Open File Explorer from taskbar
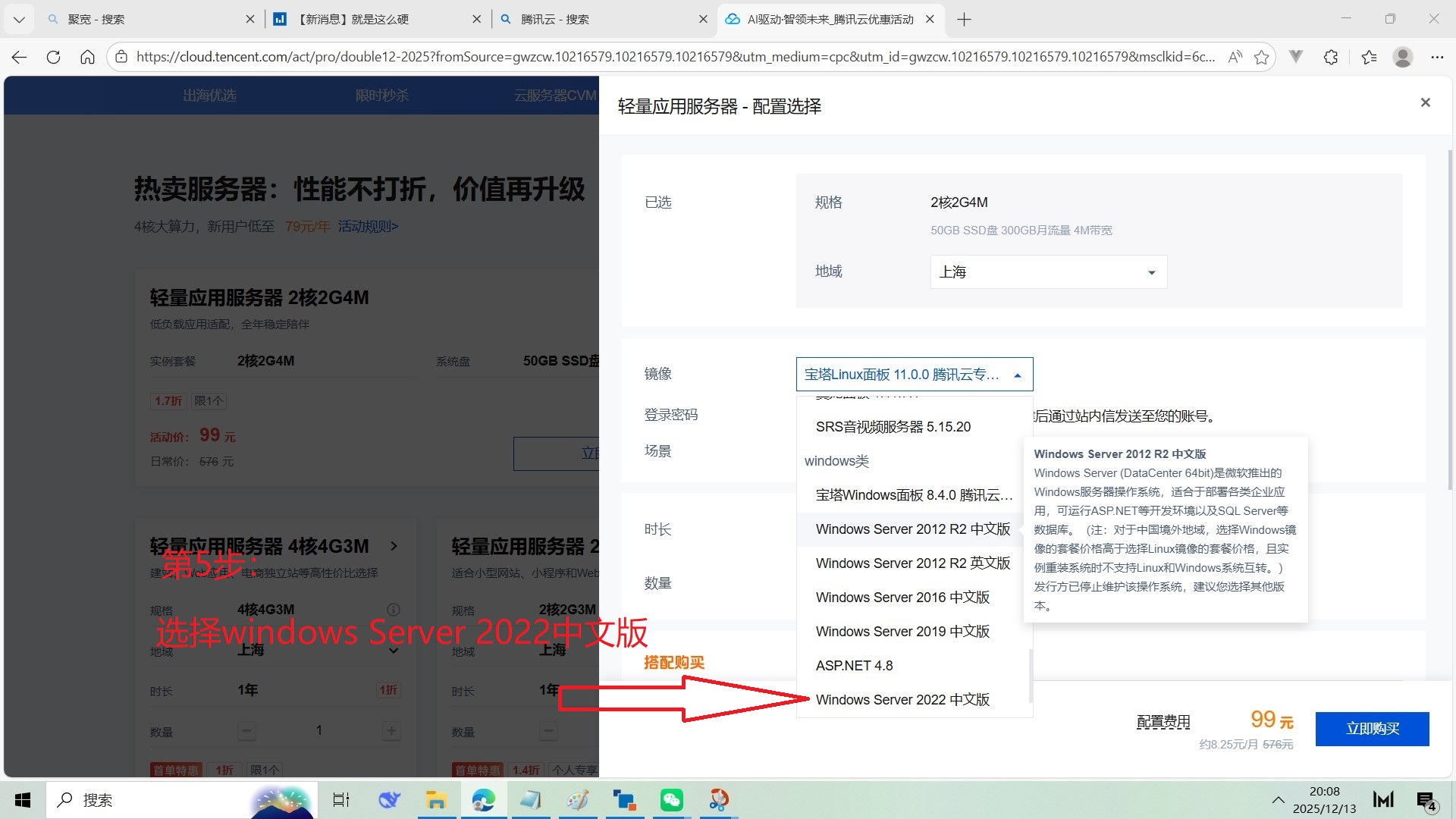This screenshot has height=819, width=1456. pyautogui.click(x=435, y=799)
